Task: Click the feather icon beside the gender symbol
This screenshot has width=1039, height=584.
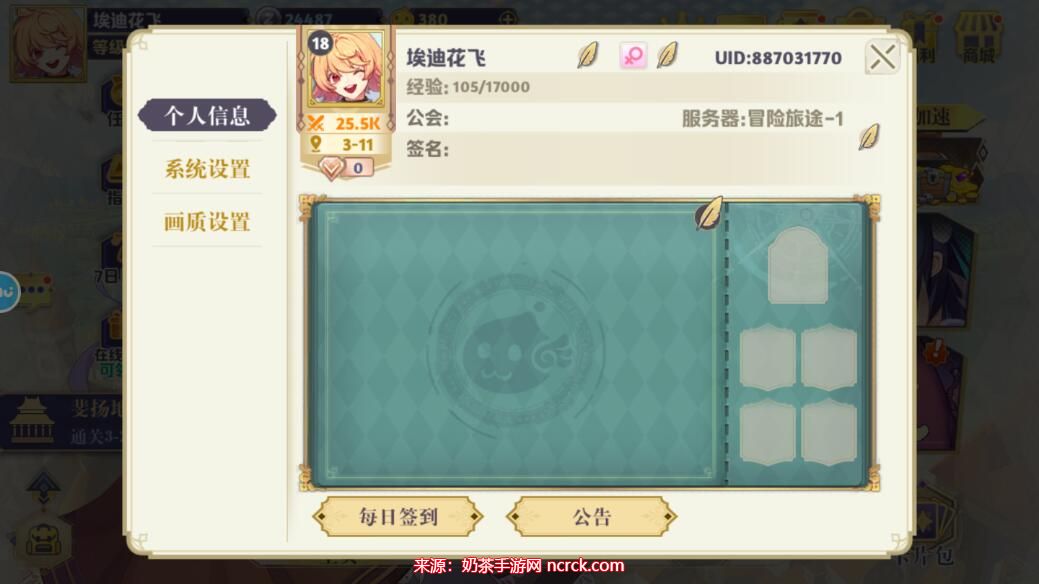Action: click(668, 55)
